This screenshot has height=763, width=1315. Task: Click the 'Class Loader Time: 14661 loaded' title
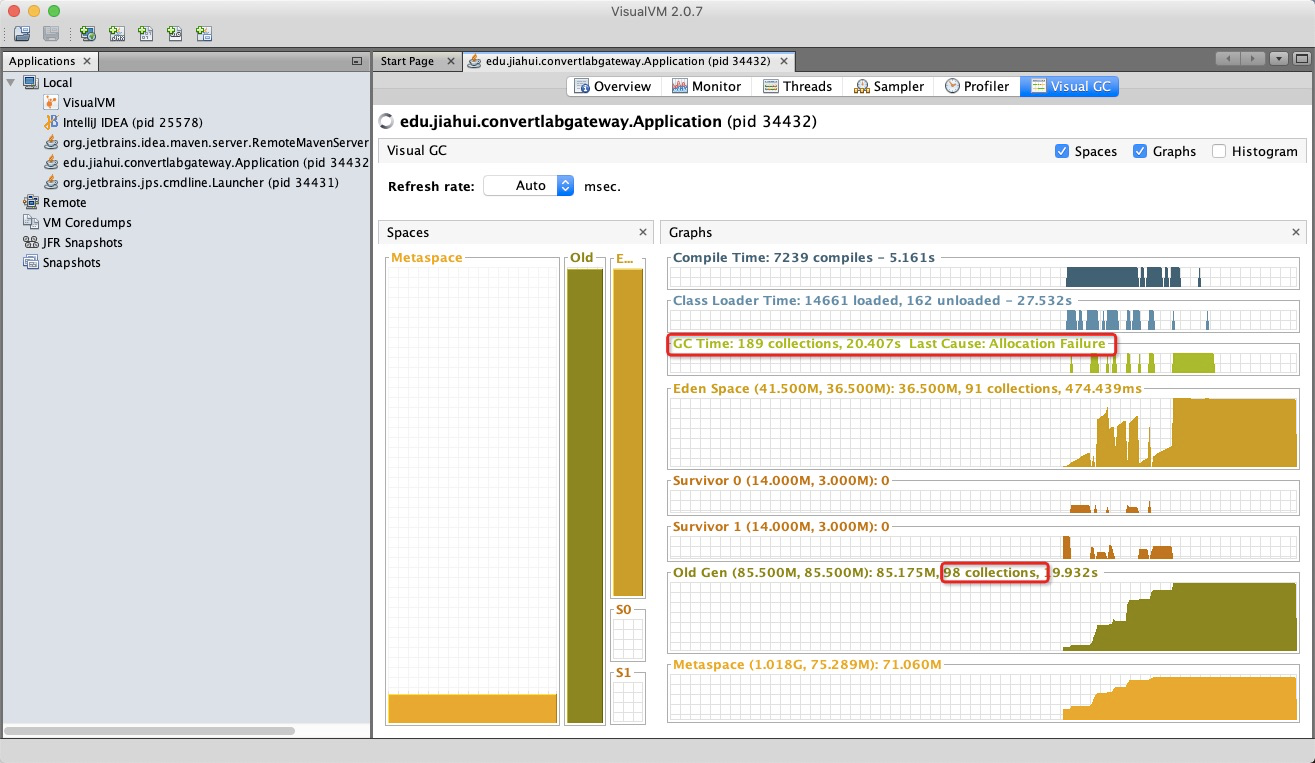tap(872, 300)
